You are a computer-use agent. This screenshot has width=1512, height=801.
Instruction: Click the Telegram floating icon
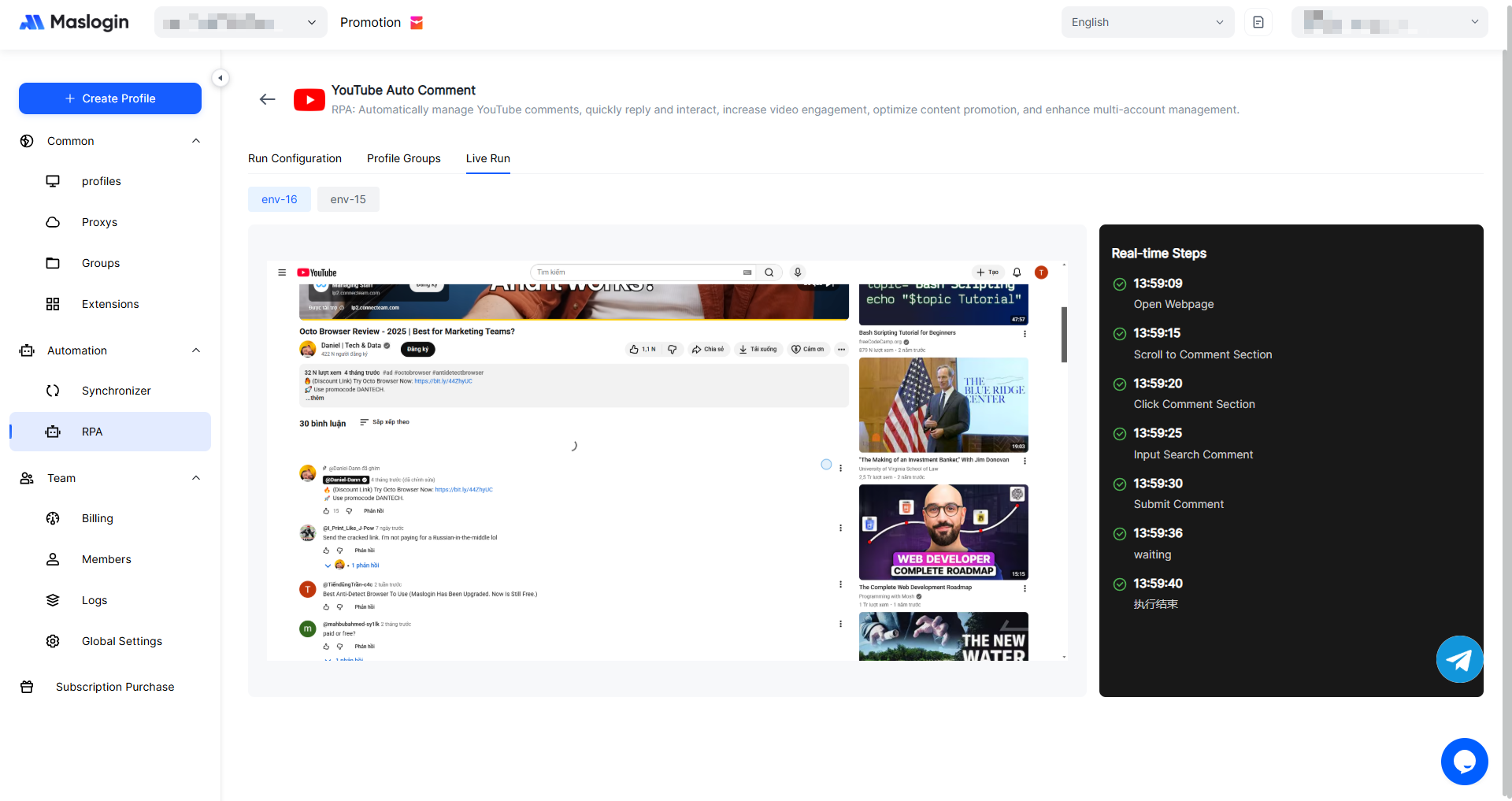1459,659
